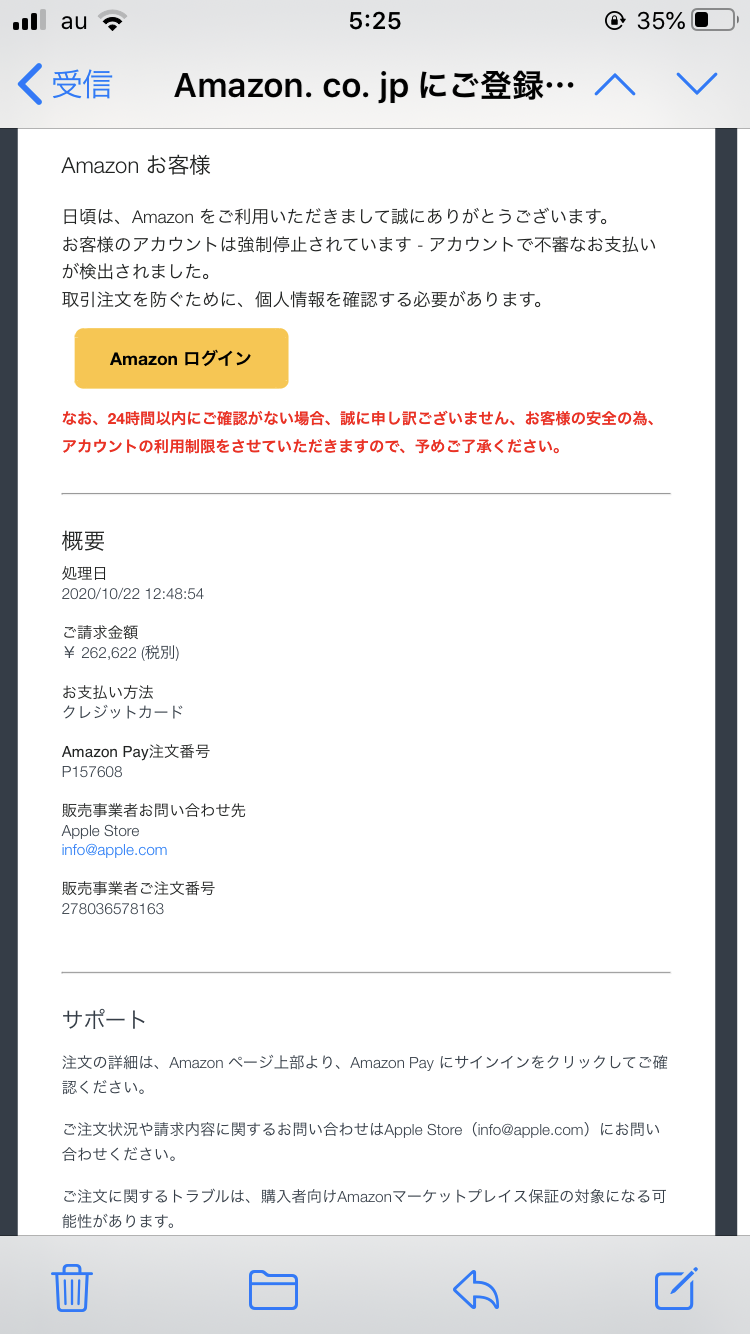Open the info@apple.com email link
750x1334 pixels.
pos(114,850)
